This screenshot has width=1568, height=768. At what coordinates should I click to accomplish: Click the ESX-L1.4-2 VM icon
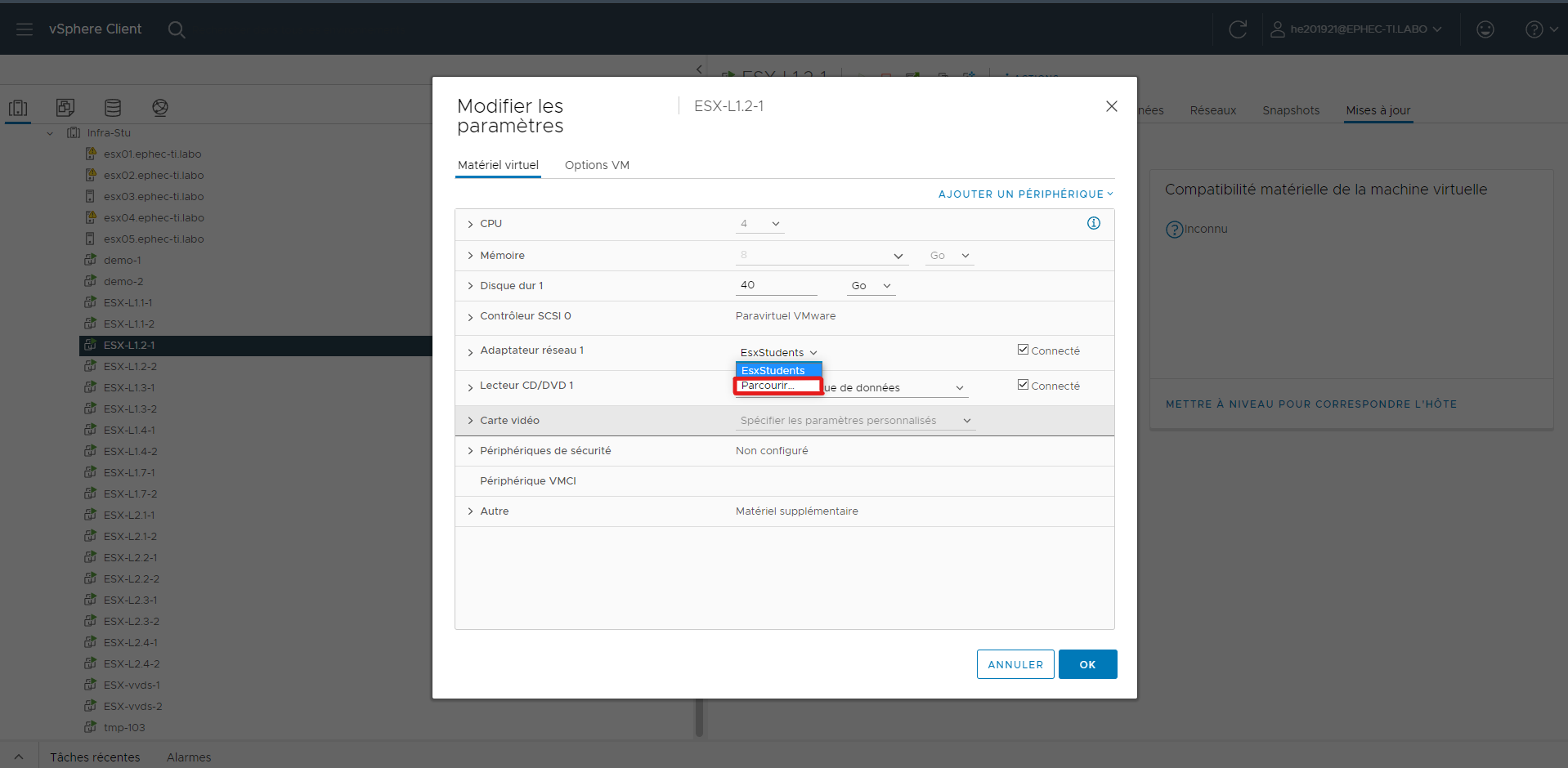(91, 451)
